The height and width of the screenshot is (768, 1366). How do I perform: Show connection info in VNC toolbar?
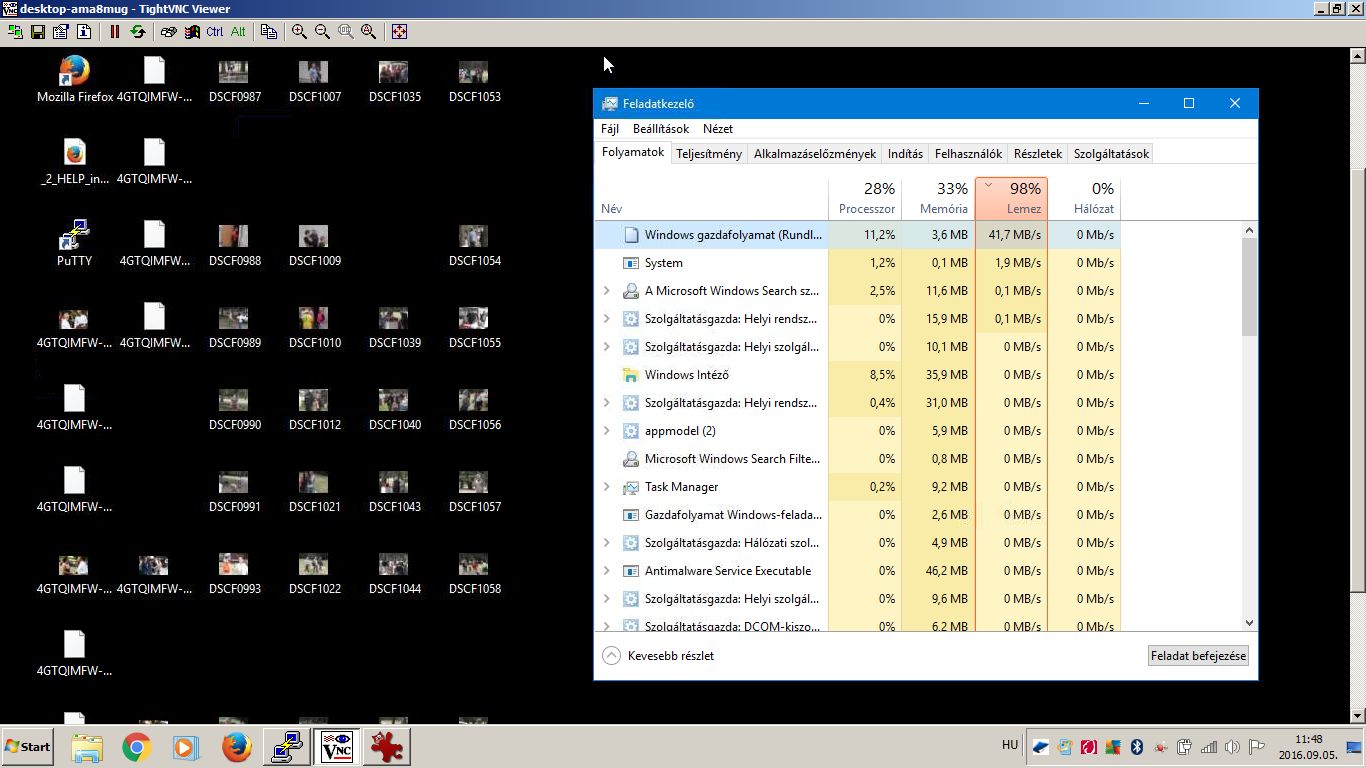click(x=84, y=32)
